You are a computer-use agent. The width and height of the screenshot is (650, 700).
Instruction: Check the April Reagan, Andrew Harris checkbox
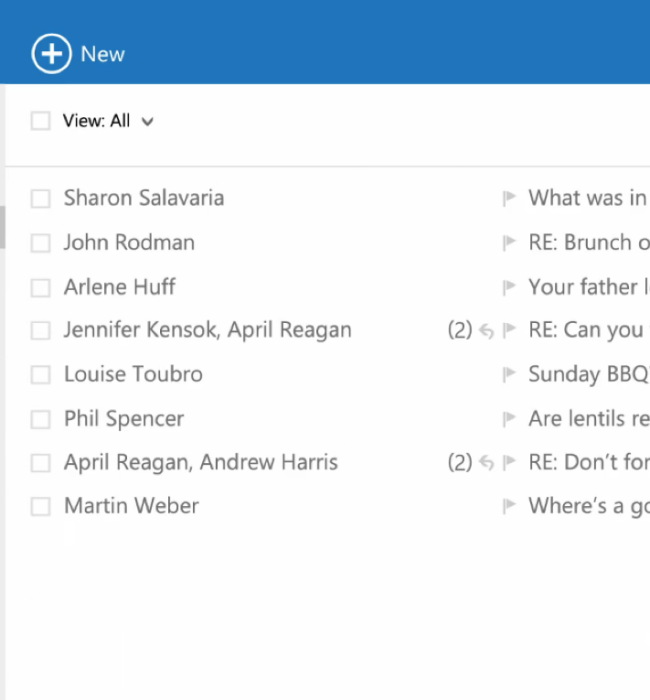point(41,463)
